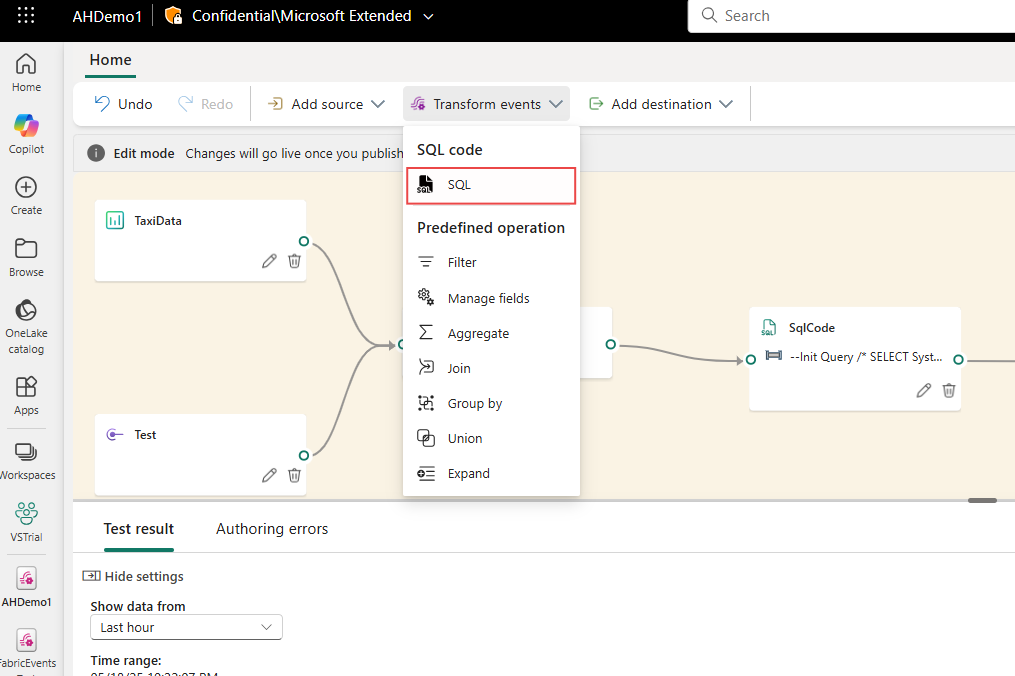The image size is (1015, 676).
Task: Open the Add destination dropdown
Action: [661, 104]
